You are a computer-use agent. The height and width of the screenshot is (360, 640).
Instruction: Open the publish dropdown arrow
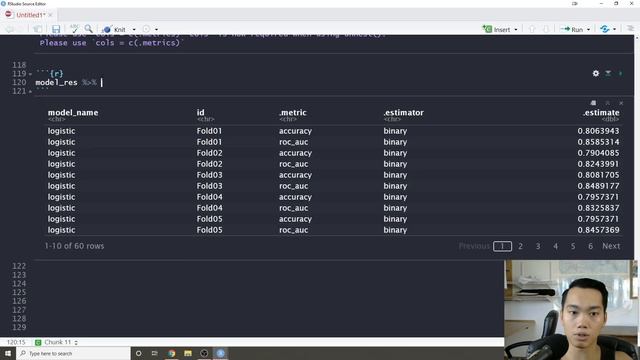[x=615, y=29]
